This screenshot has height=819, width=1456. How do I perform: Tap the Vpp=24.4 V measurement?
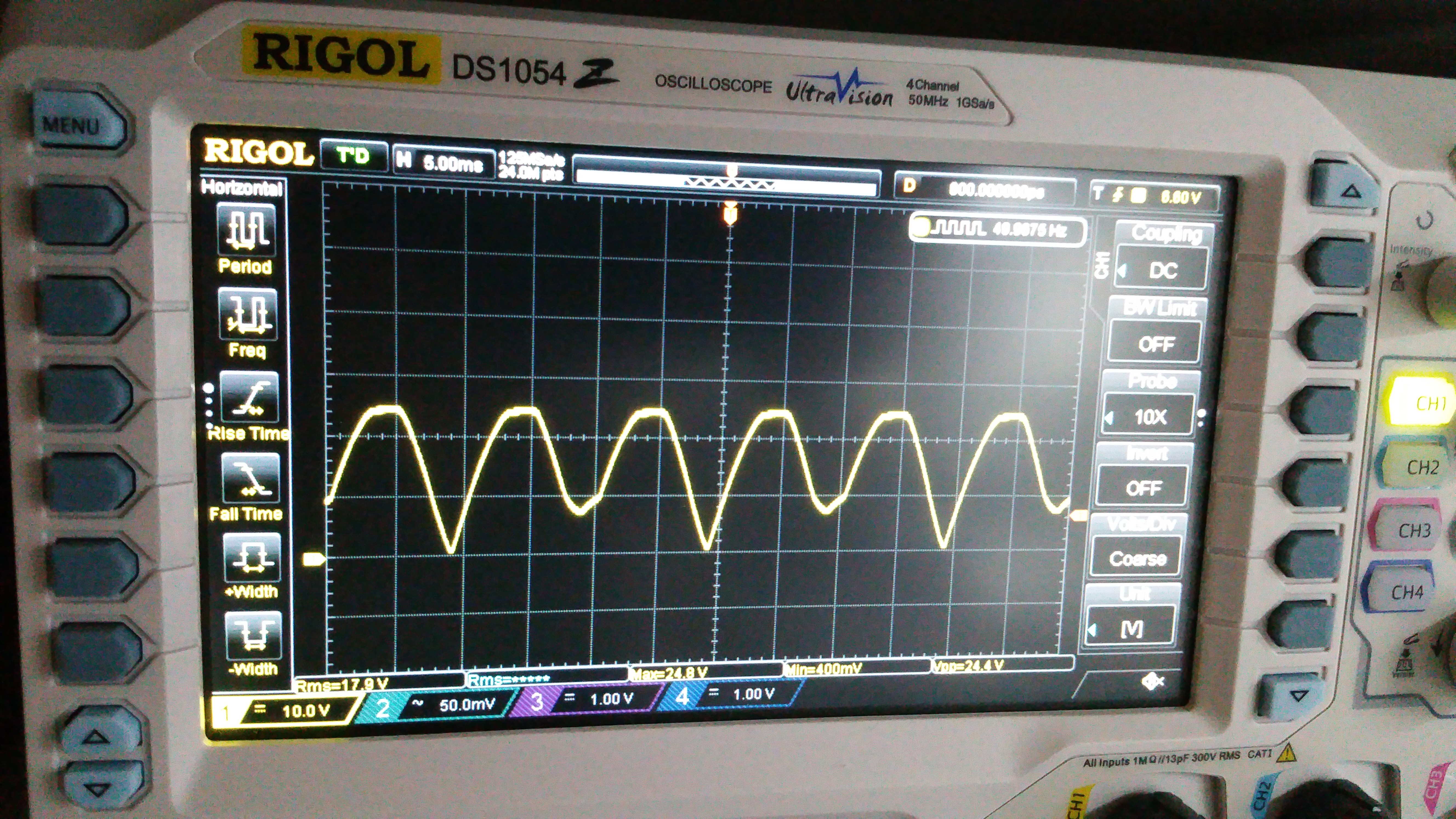(x=969, y=665)
